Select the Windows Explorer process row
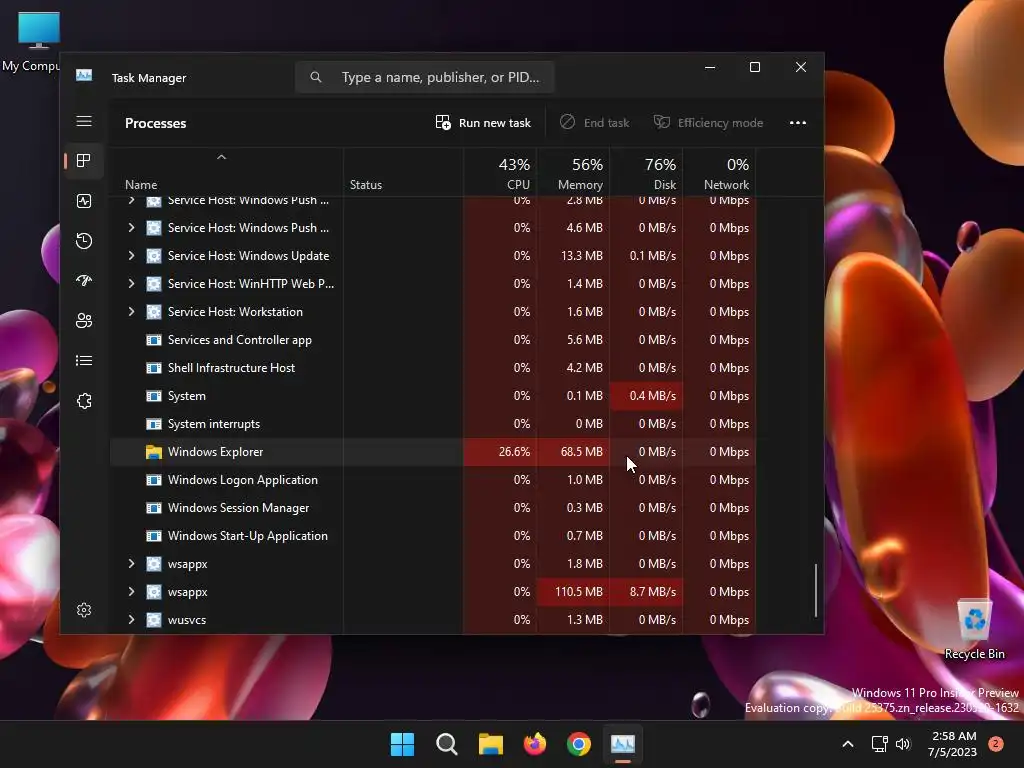The height and width of the screenshot is (768, 1024). 432,452
